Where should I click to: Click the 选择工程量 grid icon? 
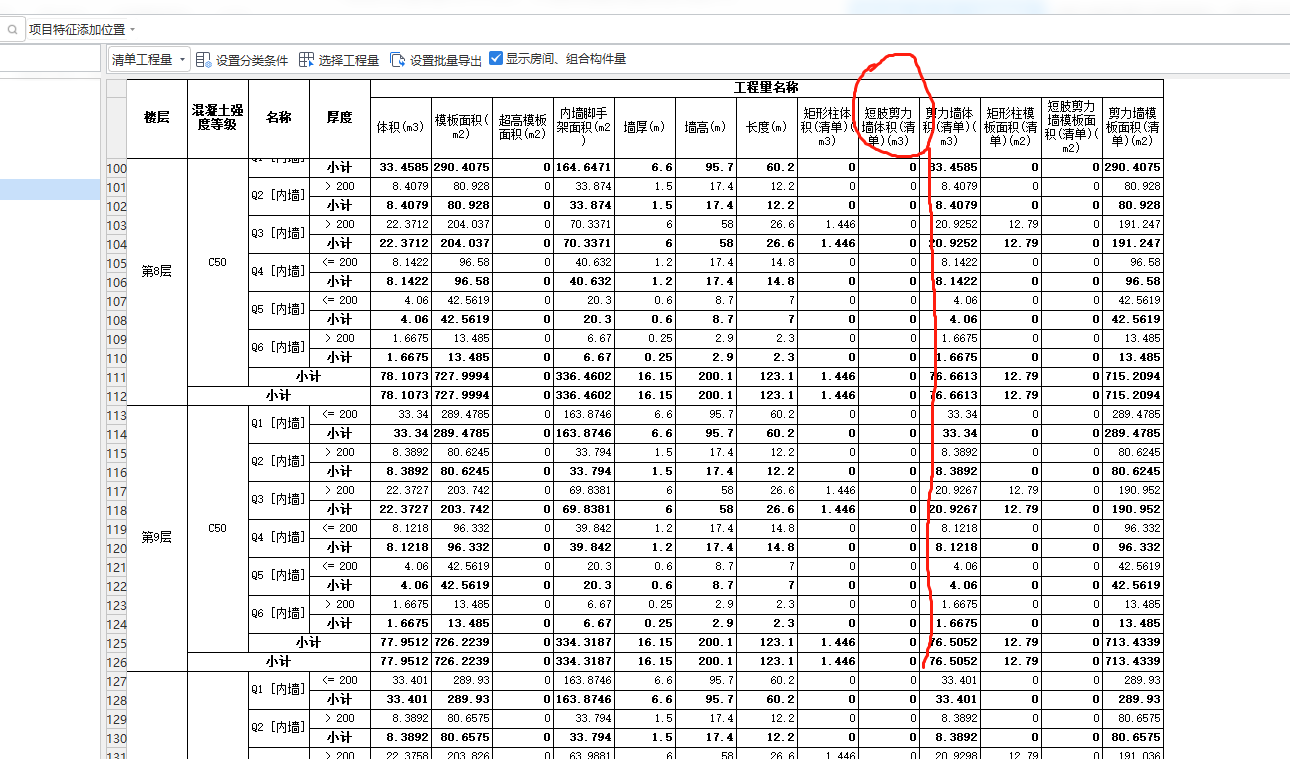point(306,60)
